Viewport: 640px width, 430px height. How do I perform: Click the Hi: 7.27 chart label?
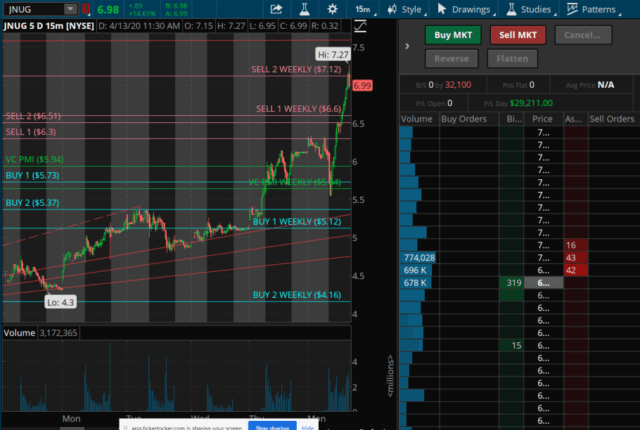click(333, 54)
